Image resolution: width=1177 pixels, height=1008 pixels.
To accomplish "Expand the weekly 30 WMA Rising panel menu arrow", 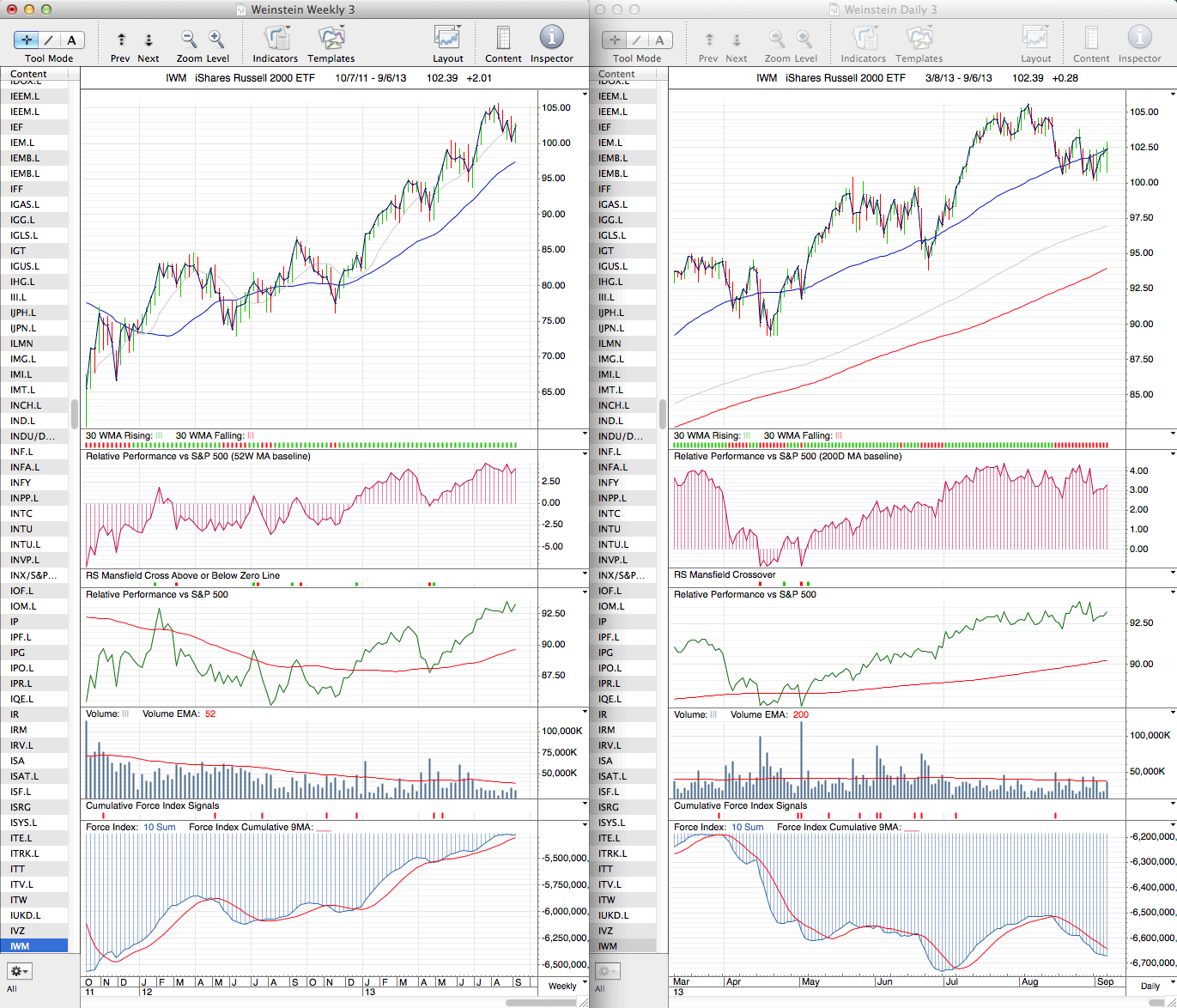I will coord(585,434).
